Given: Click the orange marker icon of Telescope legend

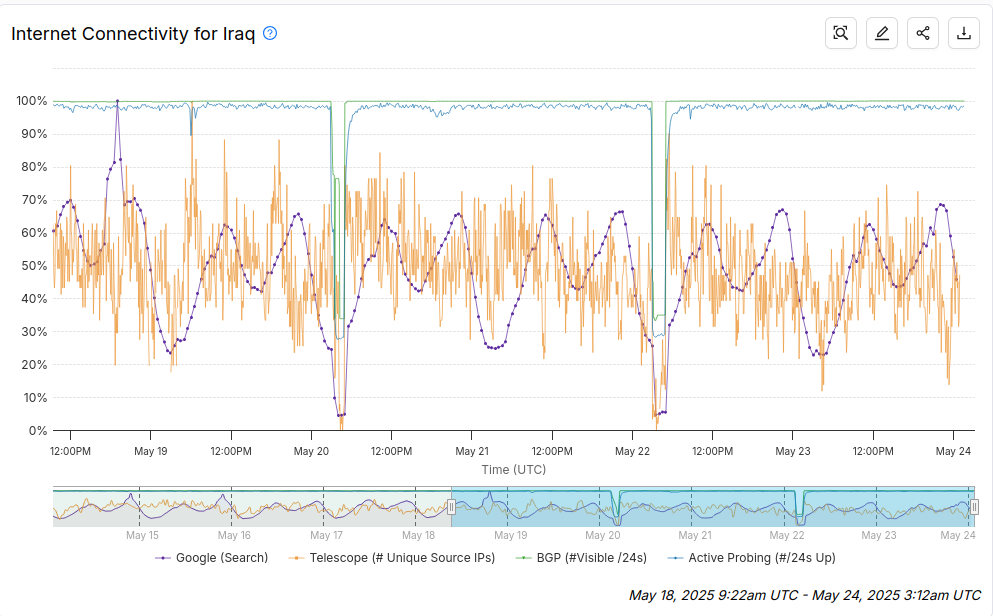Looking at the screenshot, I should (x=296, y=558).
